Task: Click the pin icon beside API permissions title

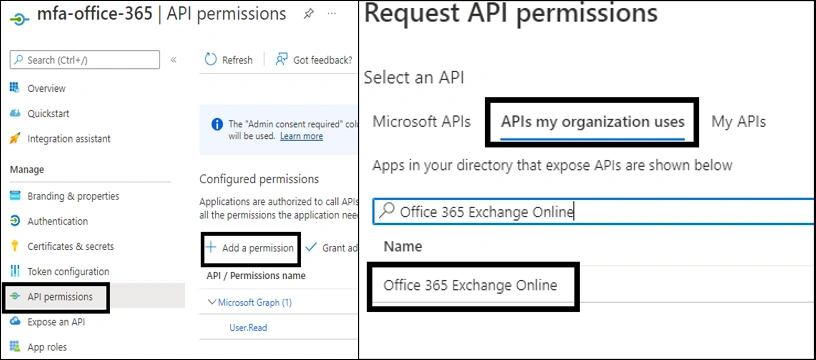Action: click(x=308, y=15)
